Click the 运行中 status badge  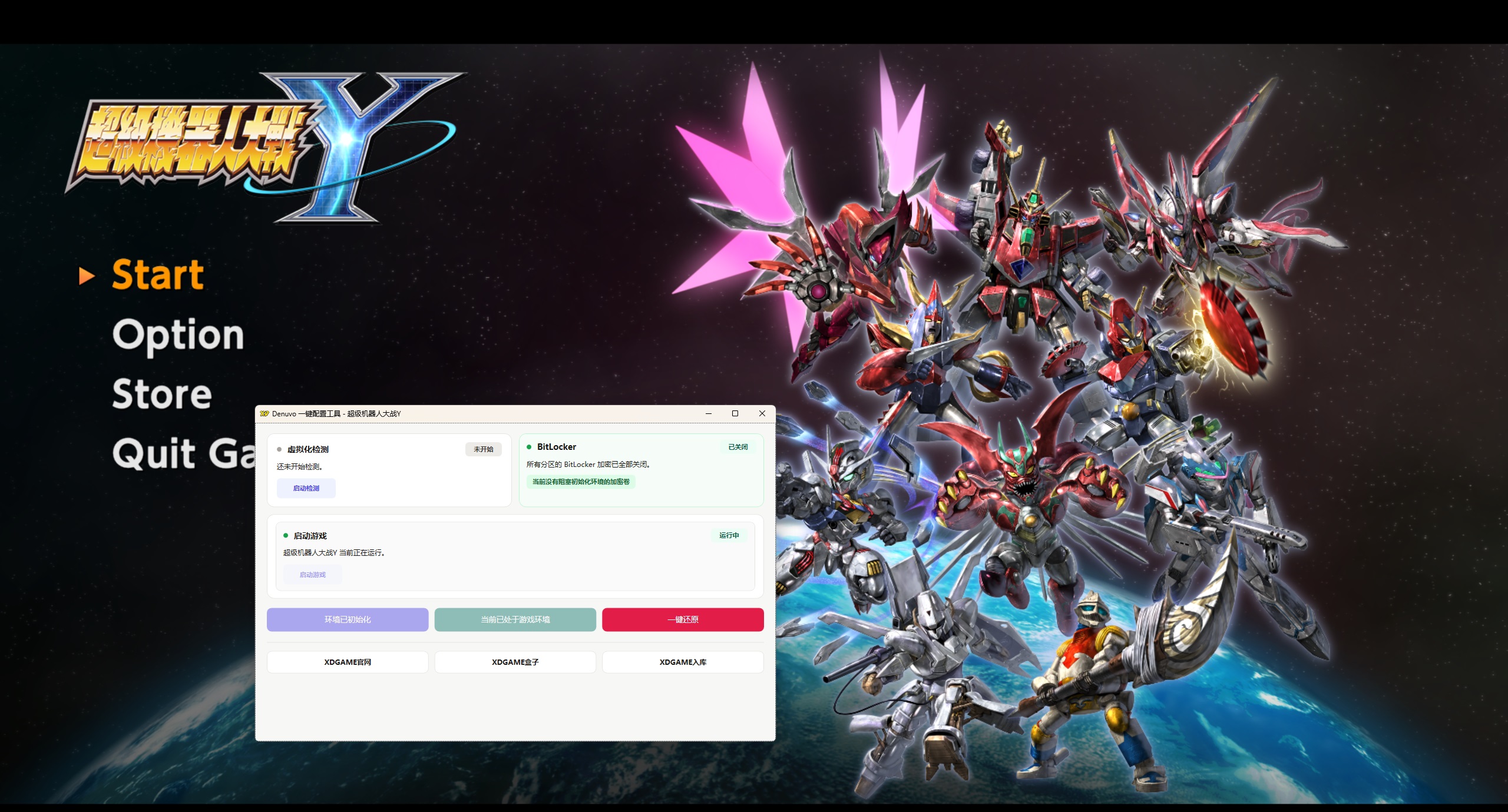(729, 535)
